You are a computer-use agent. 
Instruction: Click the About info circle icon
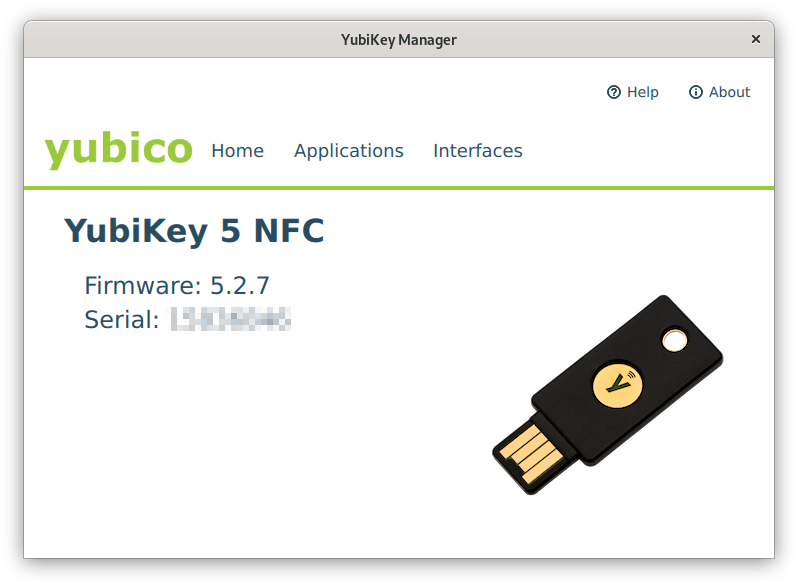[x=696, y=92]
